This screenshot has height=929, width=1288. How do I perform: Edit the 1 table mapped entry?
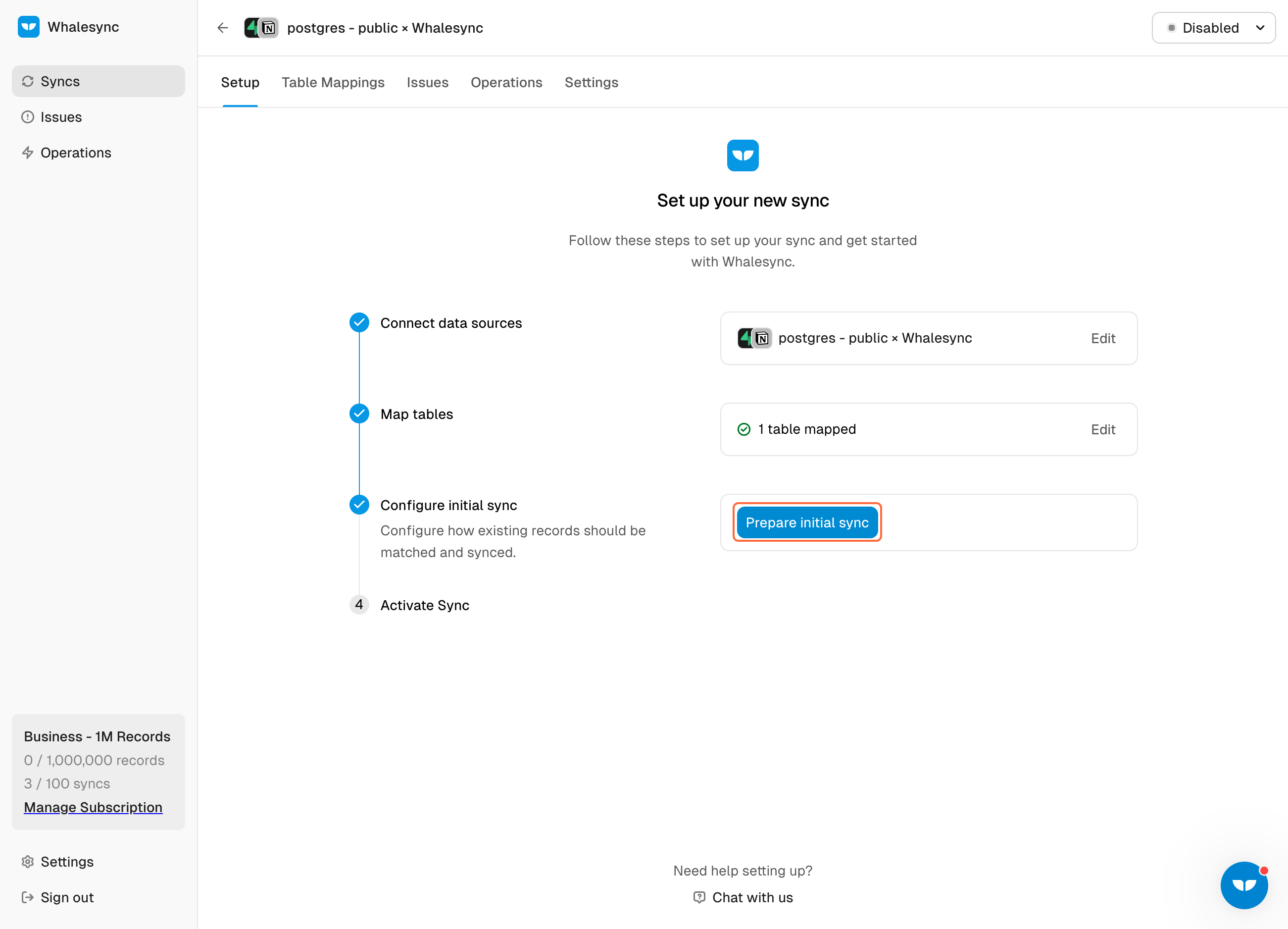click(x=1103, y=429)
